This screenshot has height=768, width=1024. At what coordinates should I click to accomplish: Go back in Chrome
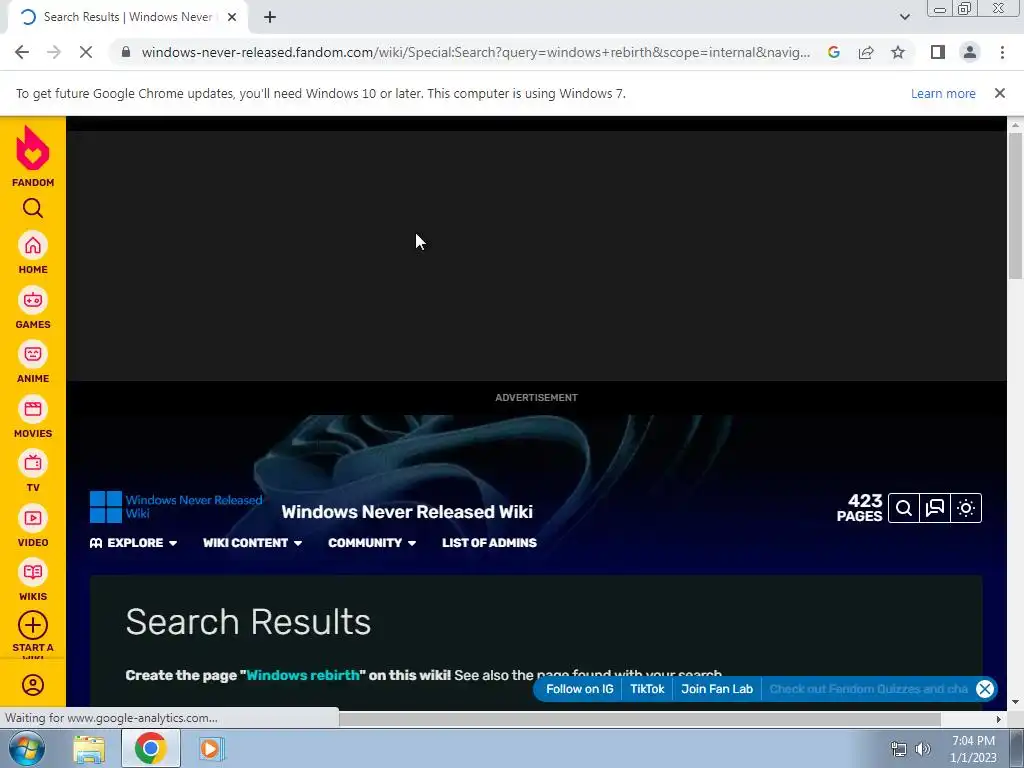(x=22, y=52)
